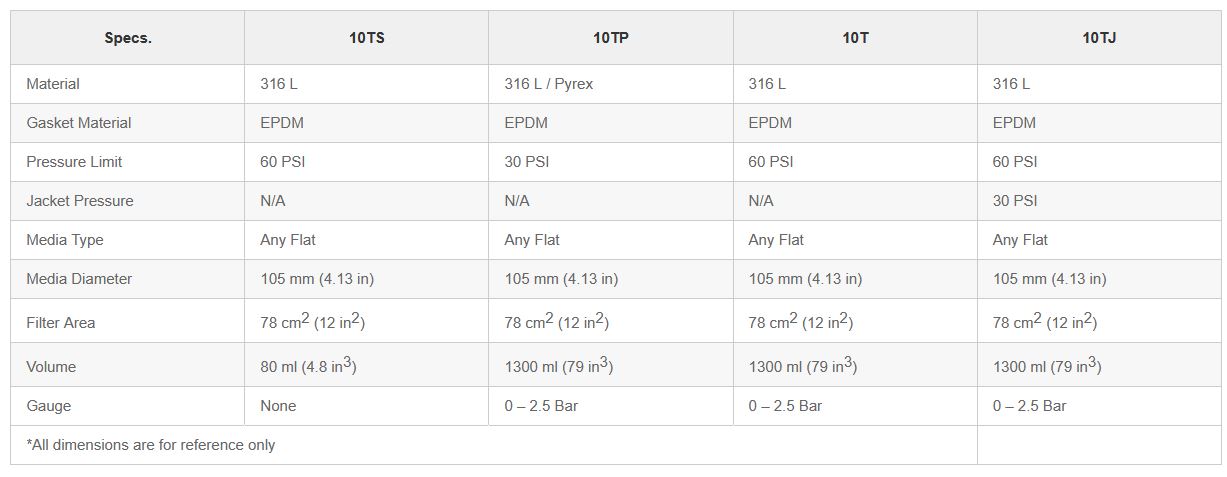Click the Material row label
Image resolution: width=1227 pixels, height=477 pixels.
tap(53, 84)
